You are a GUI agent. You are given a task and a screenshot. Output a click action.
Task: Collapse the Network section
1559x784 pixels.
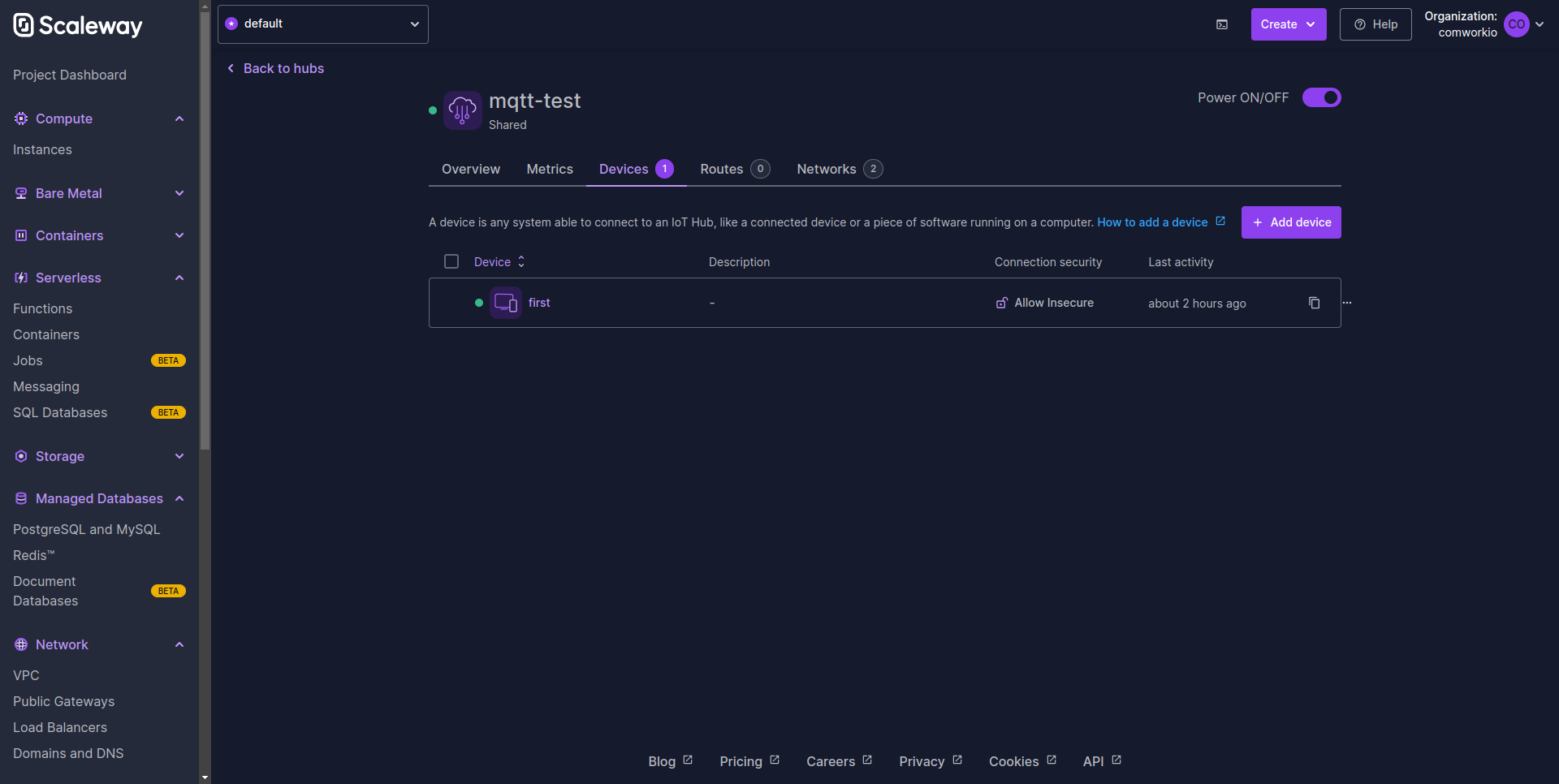[x=179, y=644]
